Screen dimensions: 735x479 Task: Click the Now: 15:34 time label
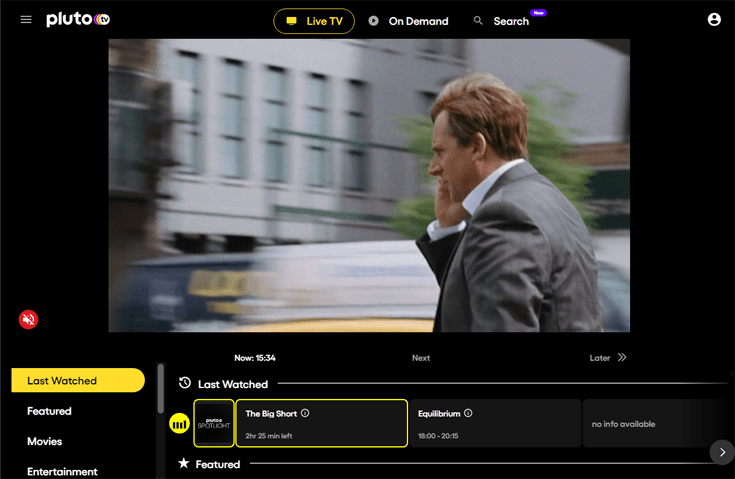(255, 358)
